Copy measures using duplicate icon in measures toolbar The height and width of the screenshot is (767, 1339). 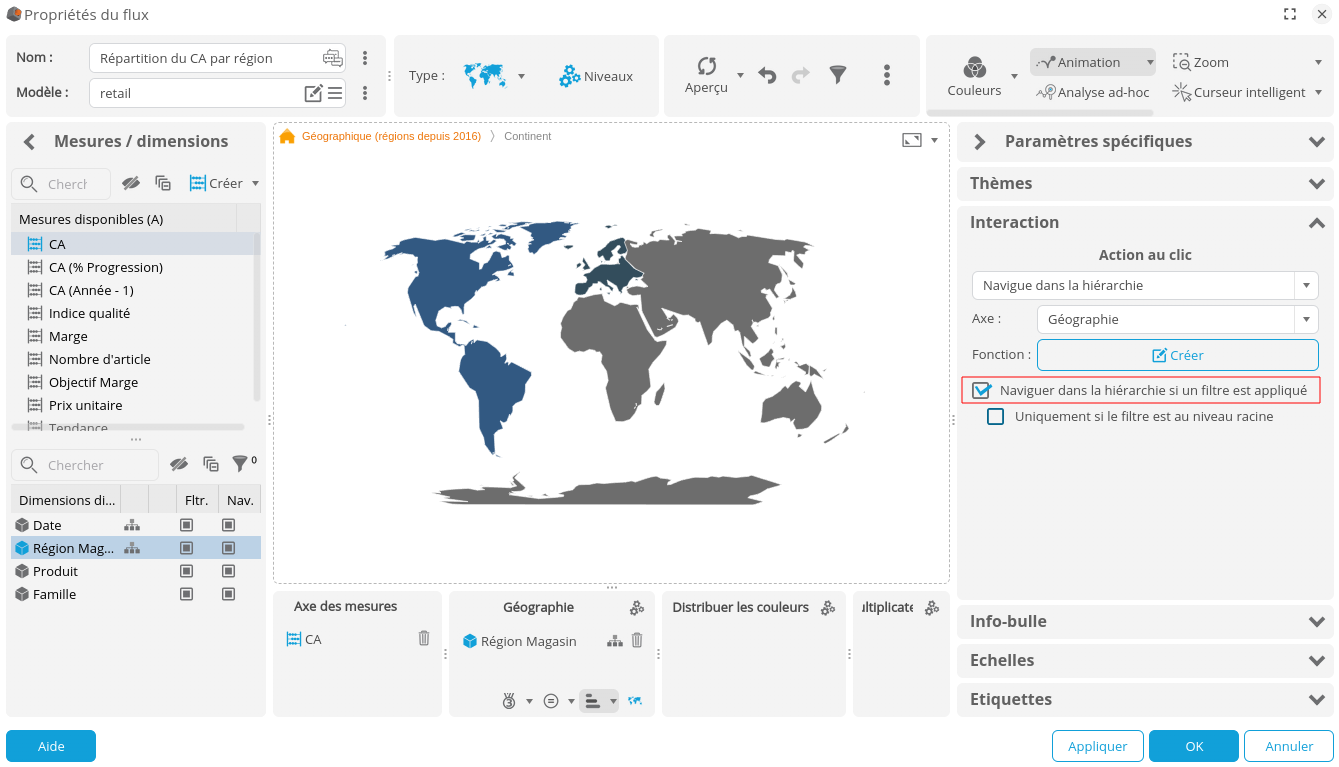(163, 183)
